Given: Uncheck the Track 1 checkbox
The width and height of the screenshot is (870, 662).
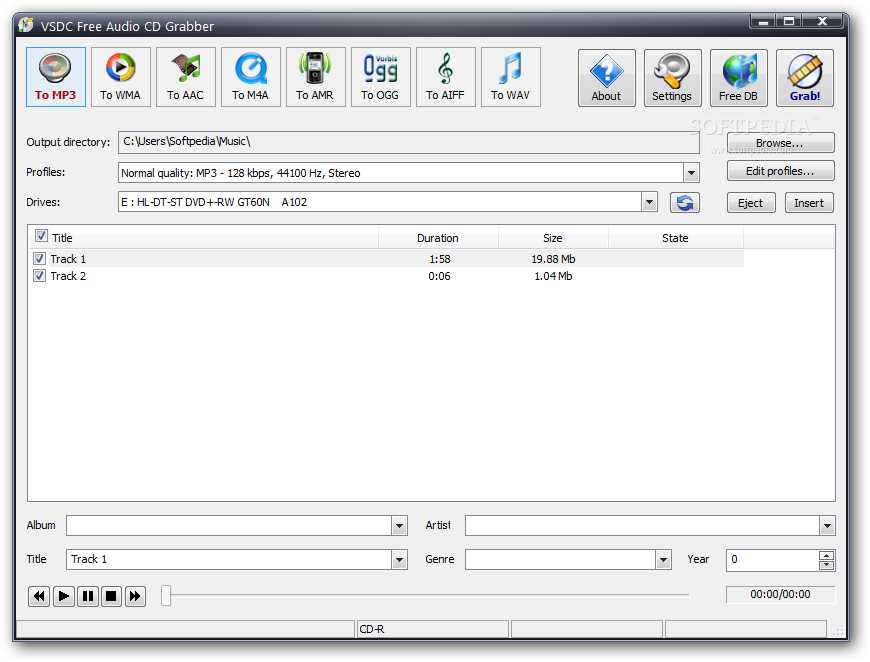Looking at the screenshot, I should point(39,259).
